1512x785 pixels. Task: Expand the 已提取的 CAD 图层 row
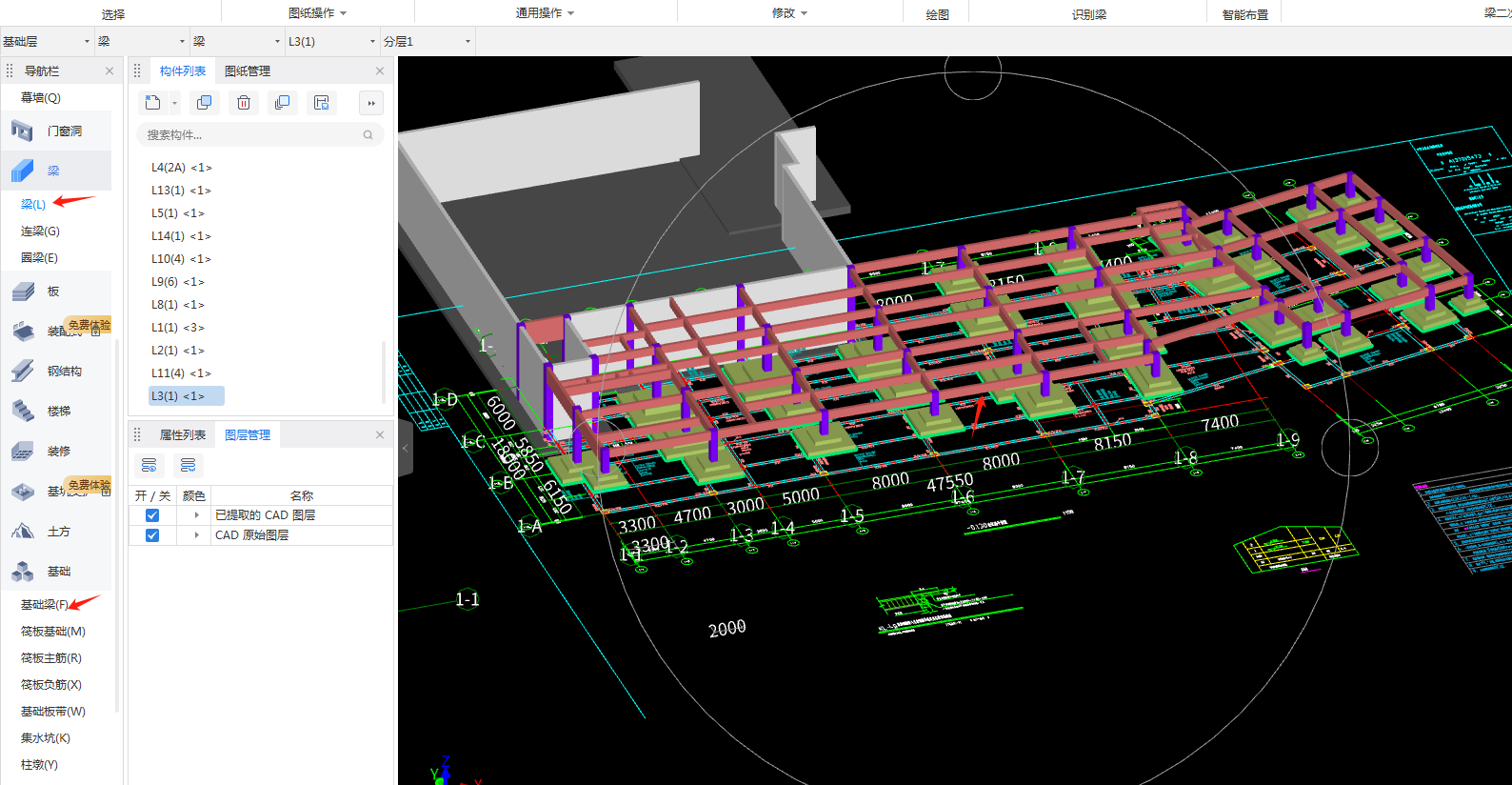pos(197,515)
